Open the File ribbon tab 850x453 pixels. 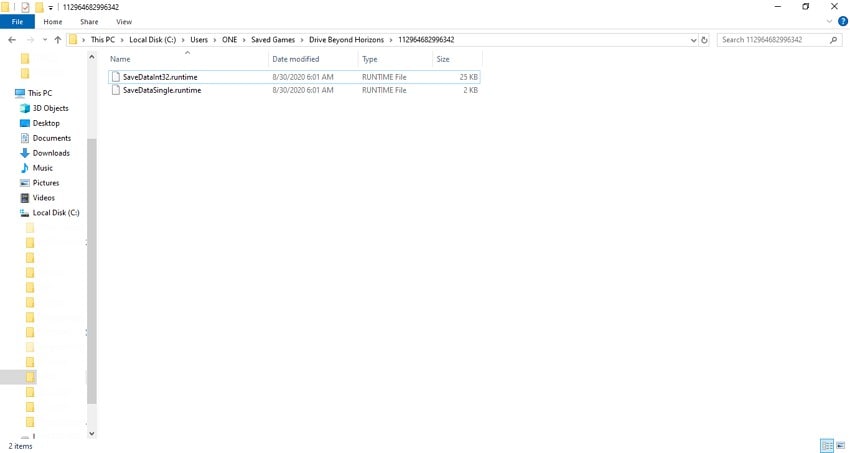[x=17, y=22]
